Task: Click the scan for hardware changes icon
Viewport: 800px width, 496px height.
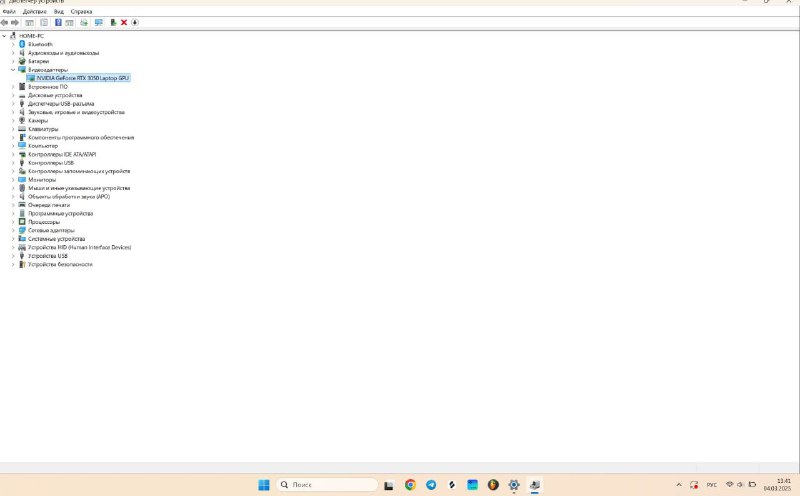Action: click(99, 22)
